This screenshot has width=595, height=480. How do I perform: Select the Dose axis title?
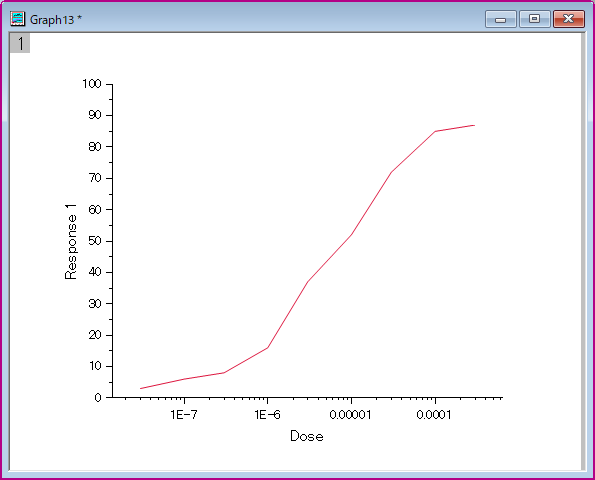[x=307, y=436]
